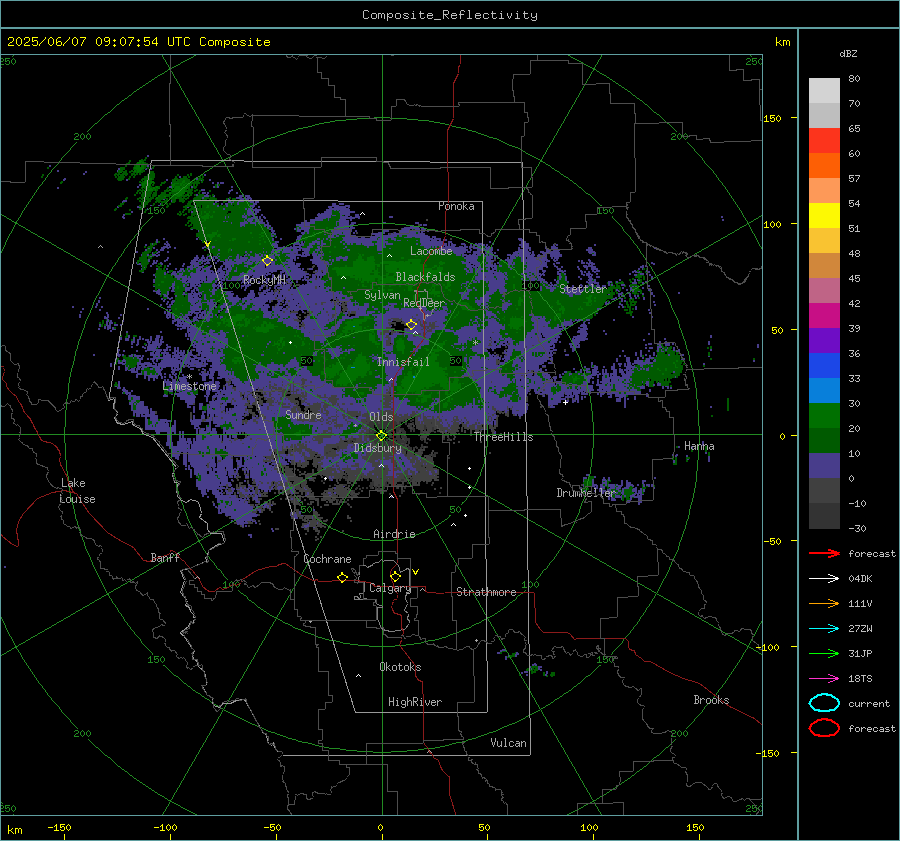Click the Airdrie city label
Viewport: 900px width, 841px height.
click(394, 534)
